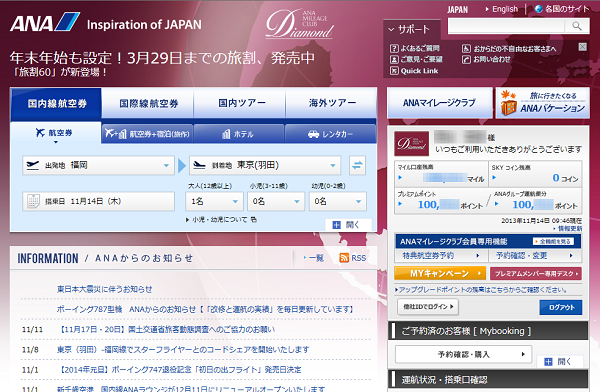This screenshot has height=392, width=600.
Task: Click the swap departure and arrival icon
Action: pyautogui.click(x=357, y=165)
